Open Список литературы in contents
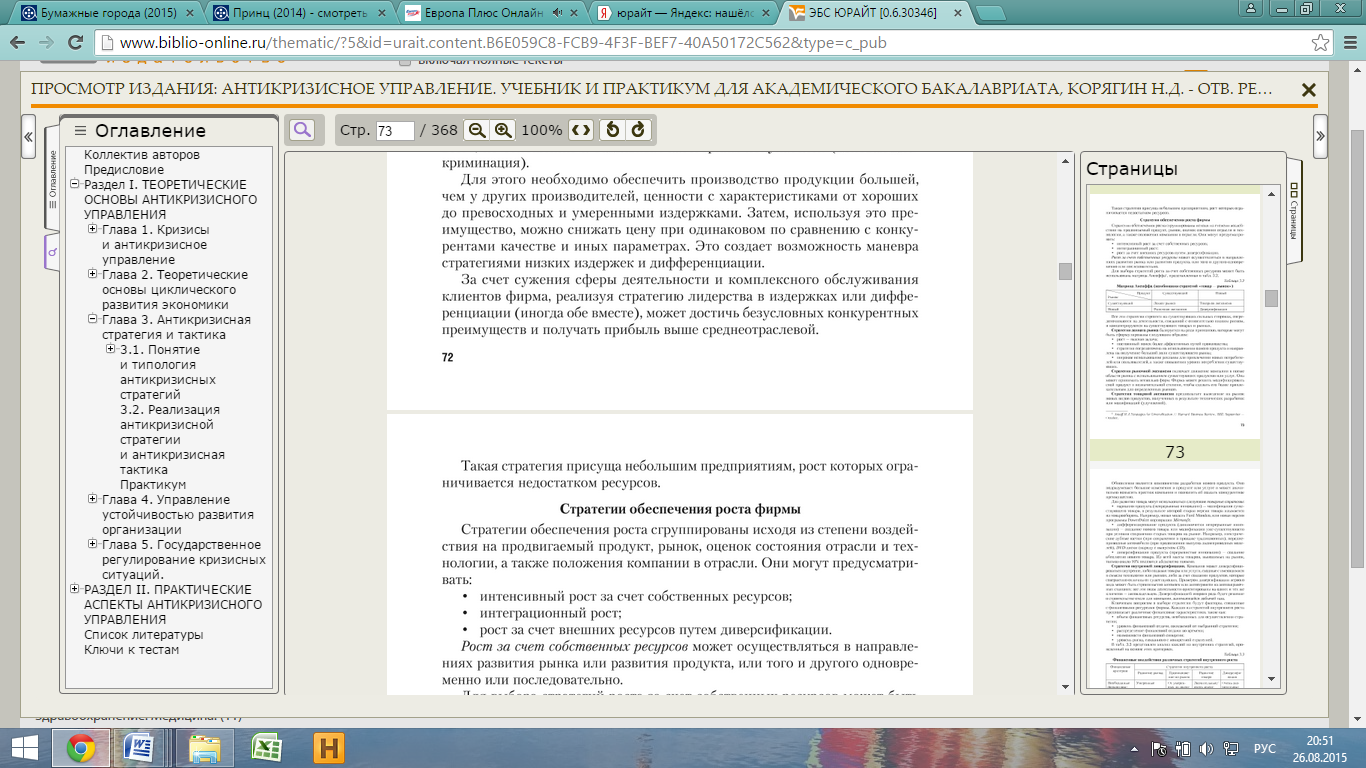This screenshot has height=768, width=1366. (x=143, y=635)
